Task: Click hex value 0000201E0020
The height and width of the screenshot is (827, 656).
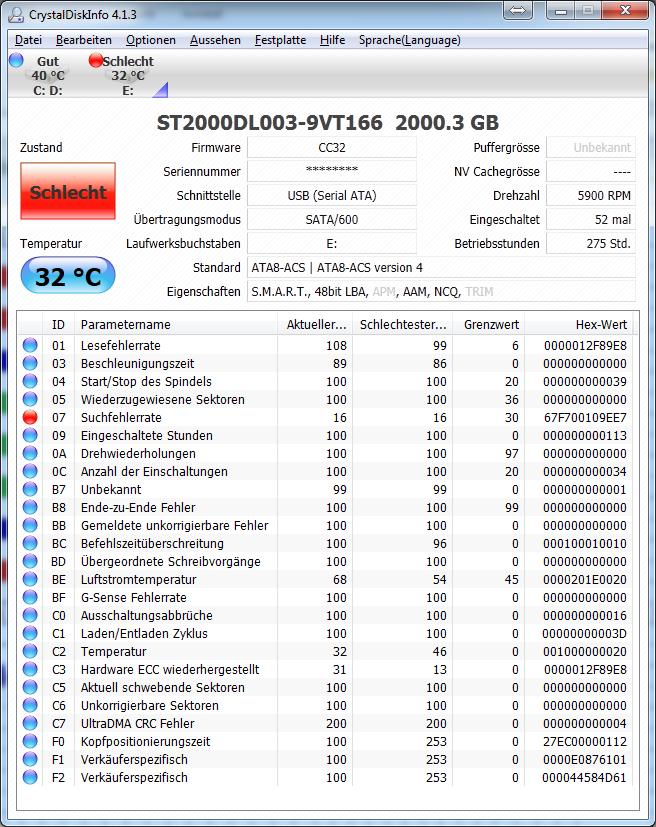Action: (x=585, y=580)
